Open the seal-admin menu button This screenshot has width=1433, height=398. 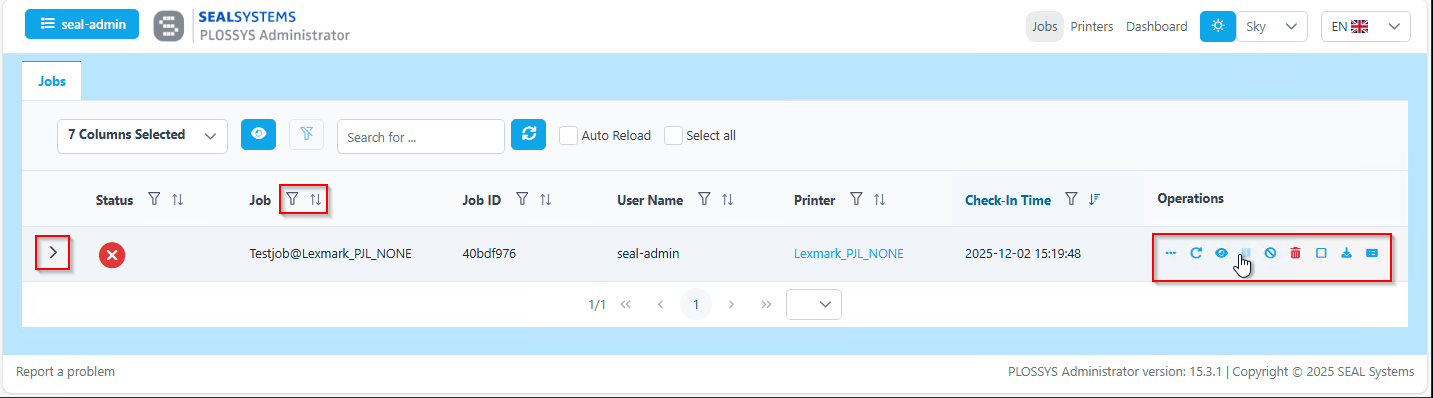(82, 25)
